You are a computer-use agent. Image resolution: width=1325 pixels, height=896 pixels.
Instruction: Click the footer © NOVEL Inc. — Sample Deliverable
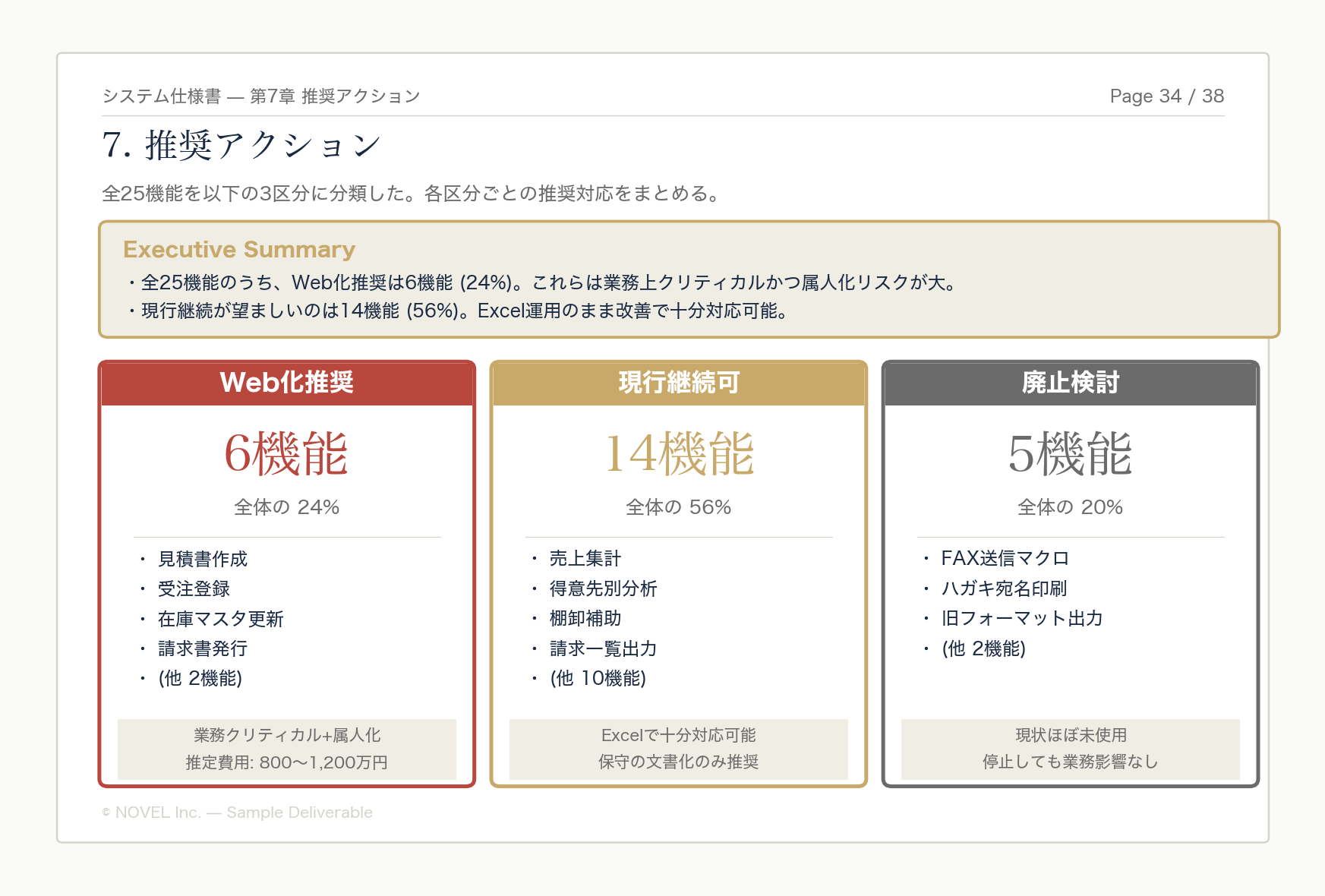238,812
